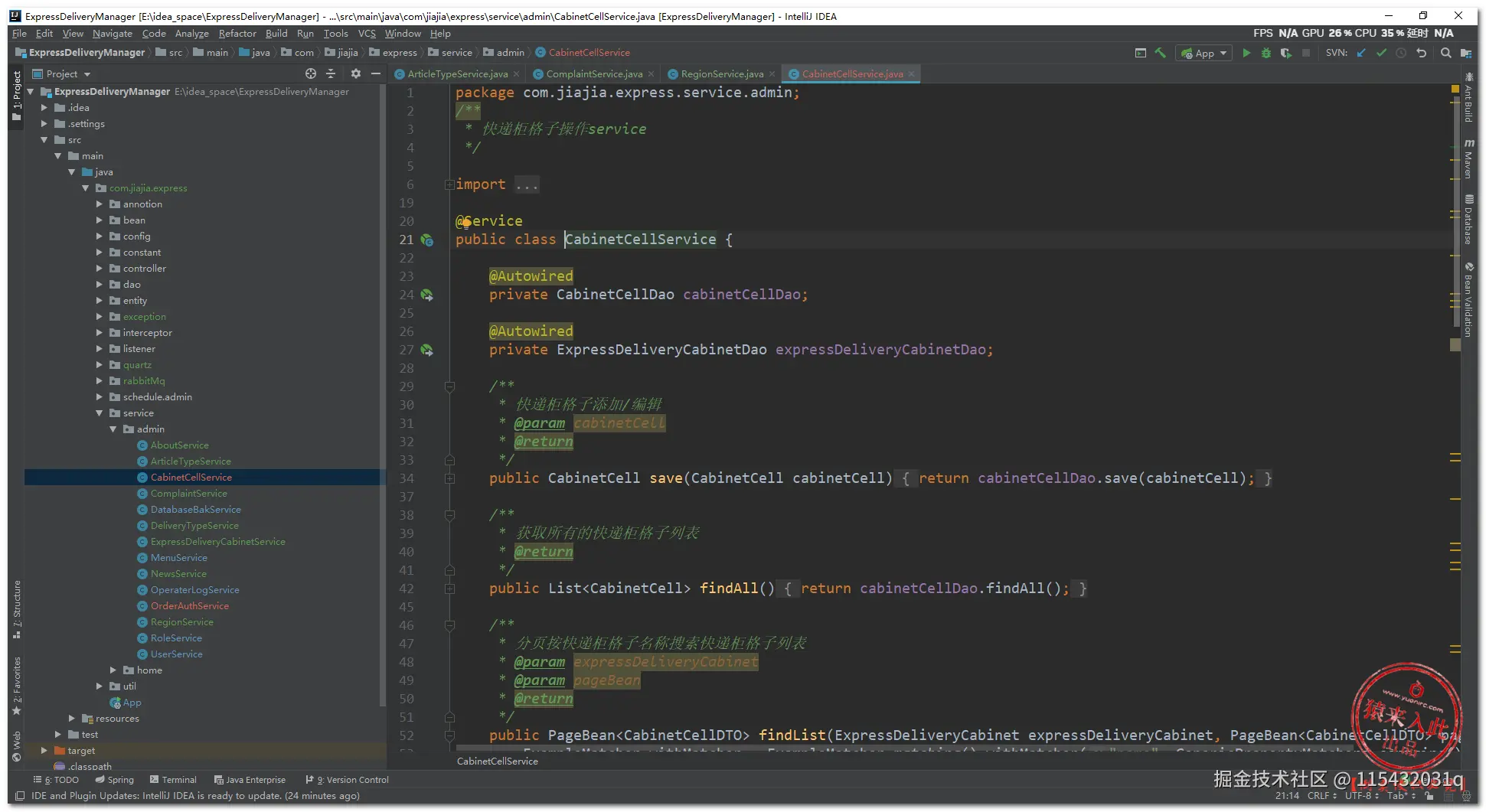Collapse the admin folder in tree
Viewport: 1486px width, 812px height.
pos(113,429)
